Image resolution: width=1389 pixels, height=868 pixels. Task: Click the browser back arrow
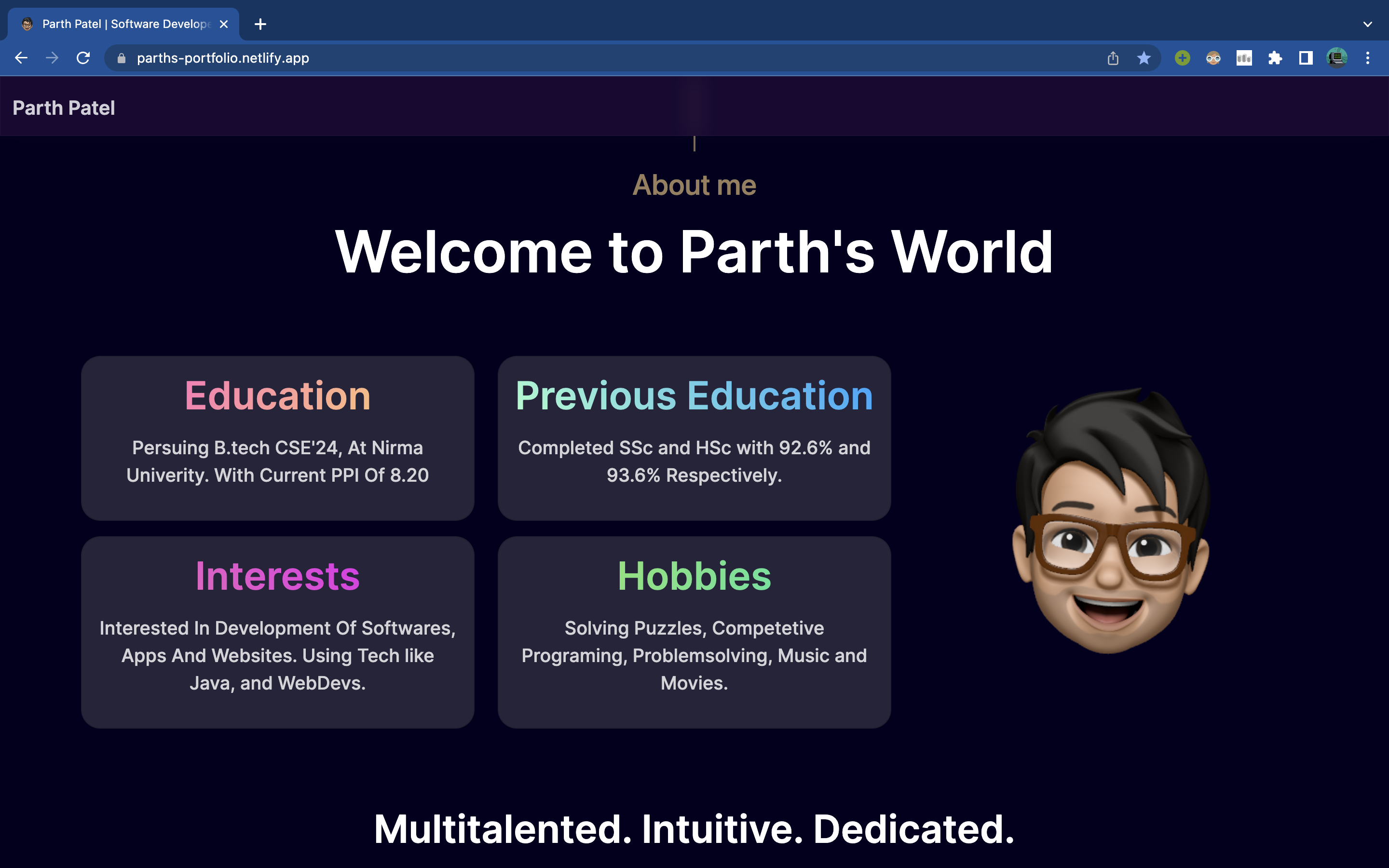coord(21,58)
